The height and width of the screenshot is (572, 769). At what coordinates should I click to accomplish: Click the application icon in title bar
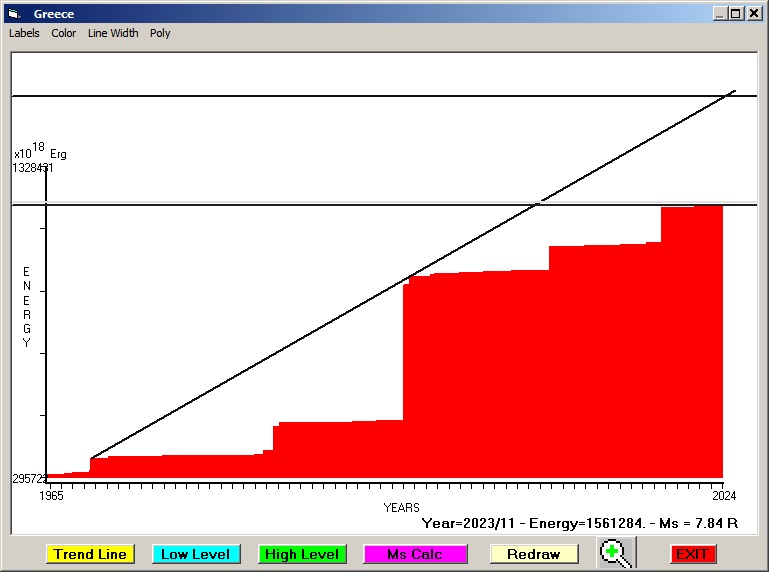(x=14, y=14)
